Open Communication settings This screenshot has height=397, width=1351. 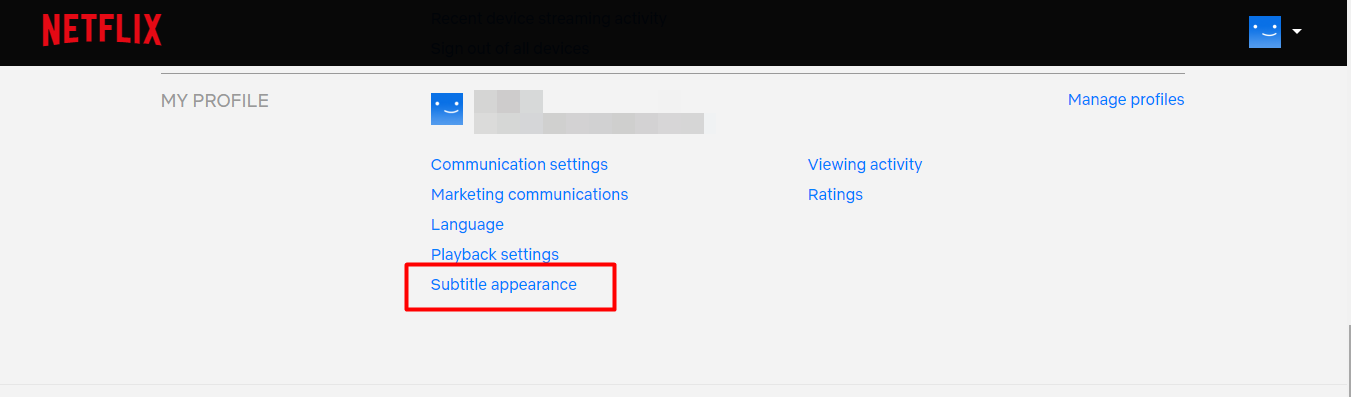coord(519,164)
